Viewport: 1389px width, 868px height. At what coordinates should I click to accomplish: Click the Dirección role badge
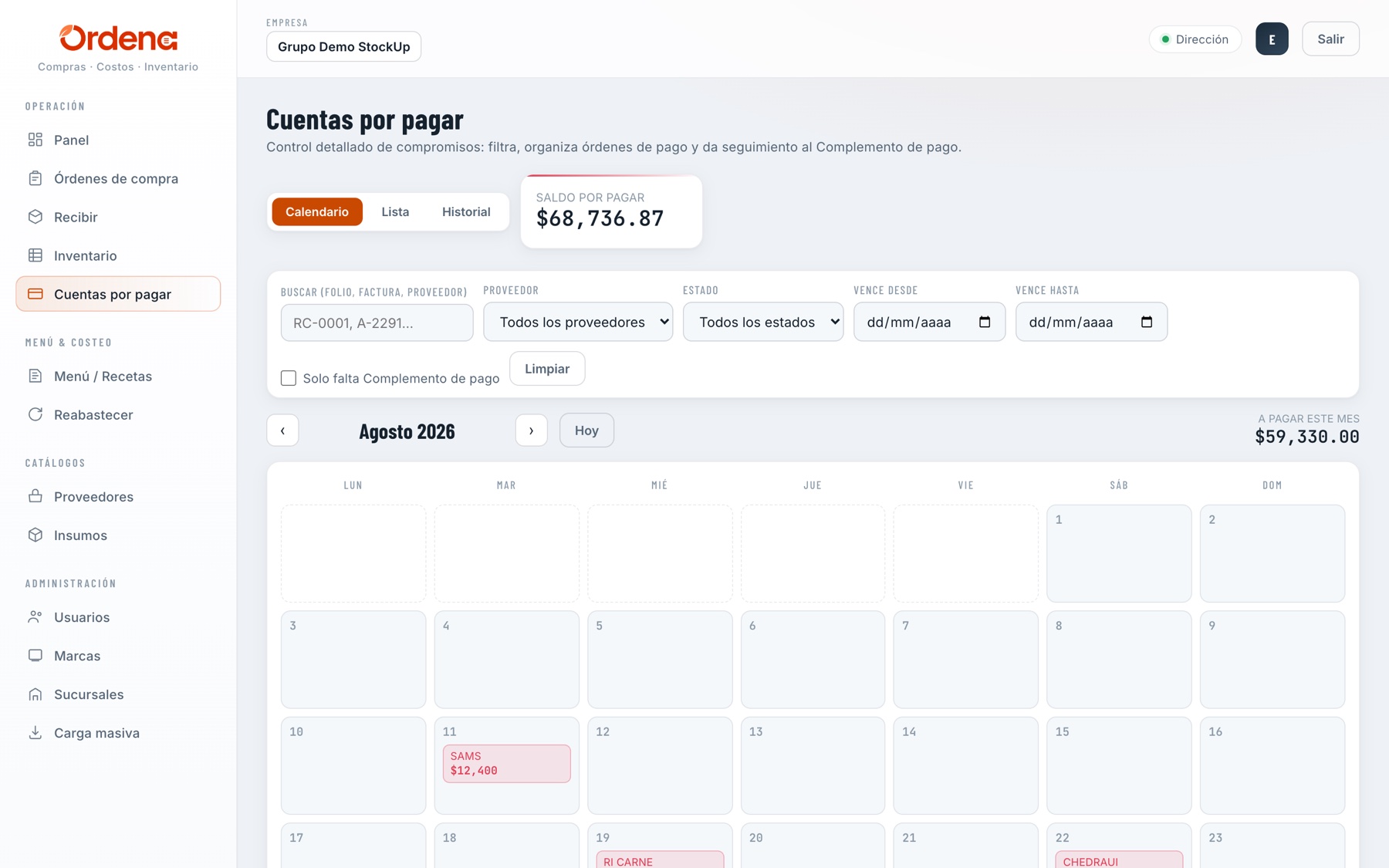1195,39
